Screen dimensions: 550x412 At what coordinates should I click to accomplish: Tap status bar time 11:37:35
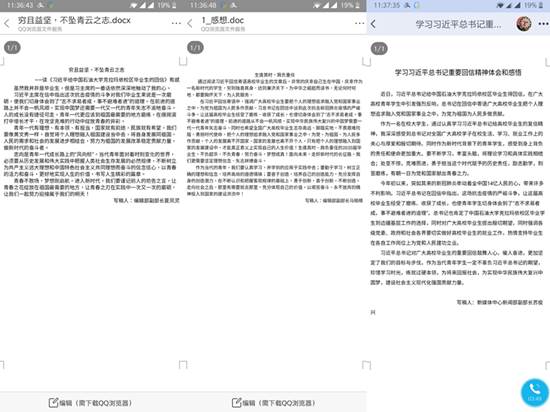tap(387, 5)
